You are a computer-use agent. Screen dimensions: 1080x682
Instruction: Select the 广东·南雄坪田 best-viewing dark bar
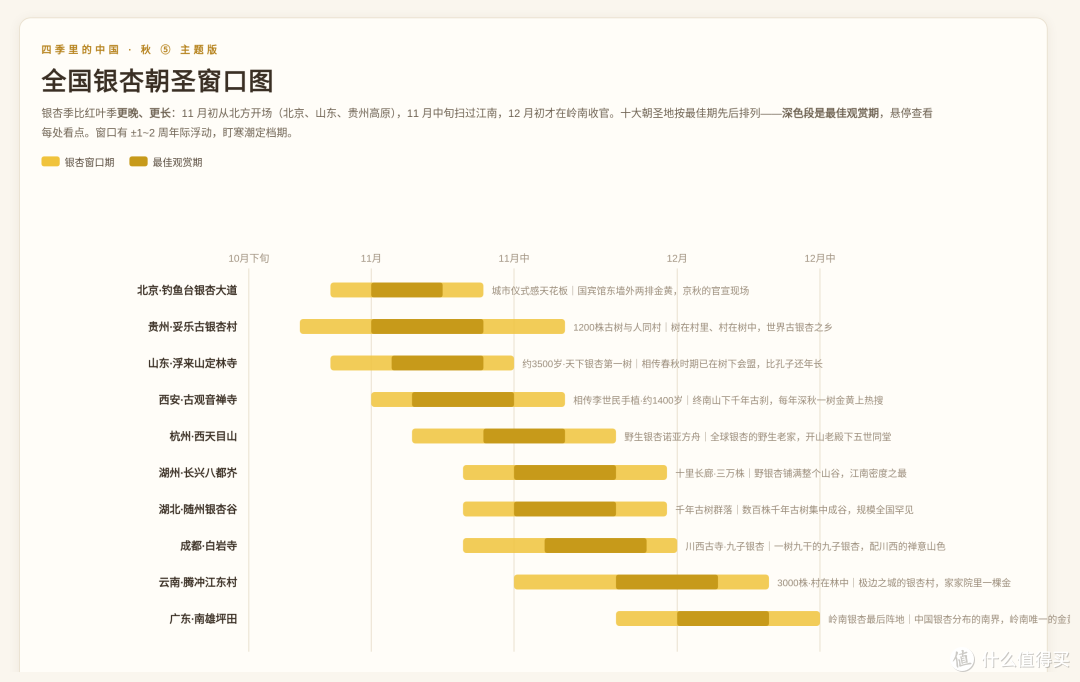point(723,619)
